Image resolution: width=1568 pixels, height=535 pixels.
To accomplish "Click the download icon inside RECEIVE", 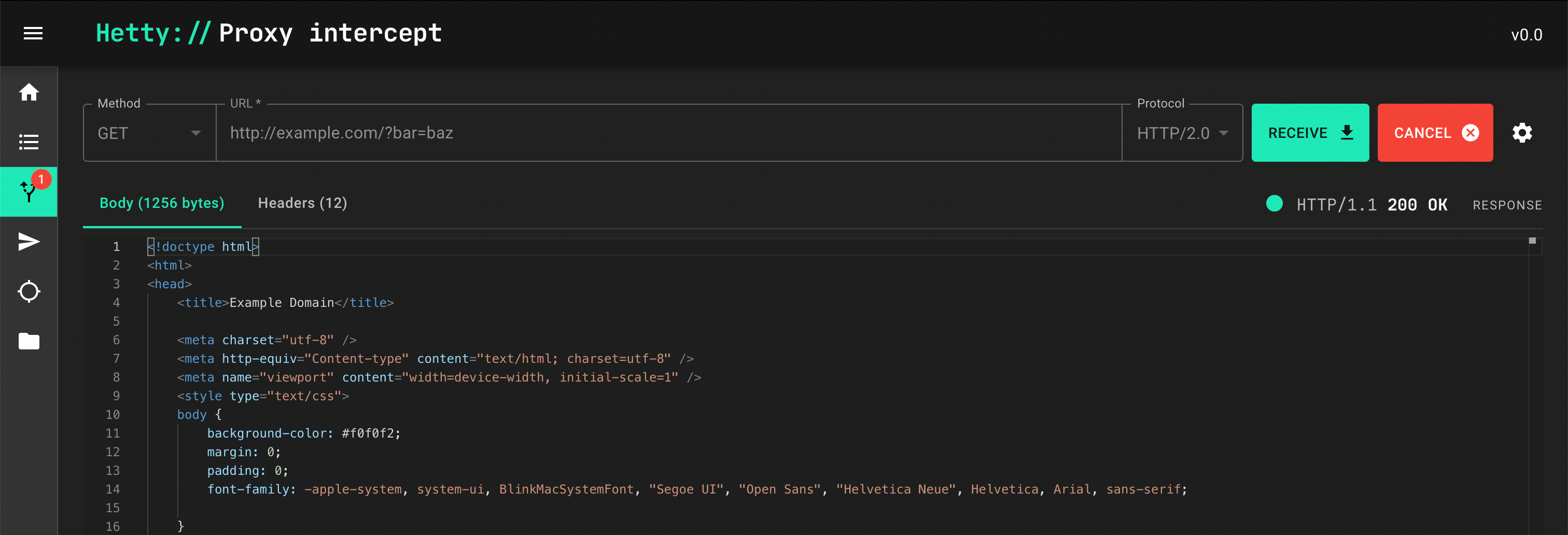I will click(1346, 133).
